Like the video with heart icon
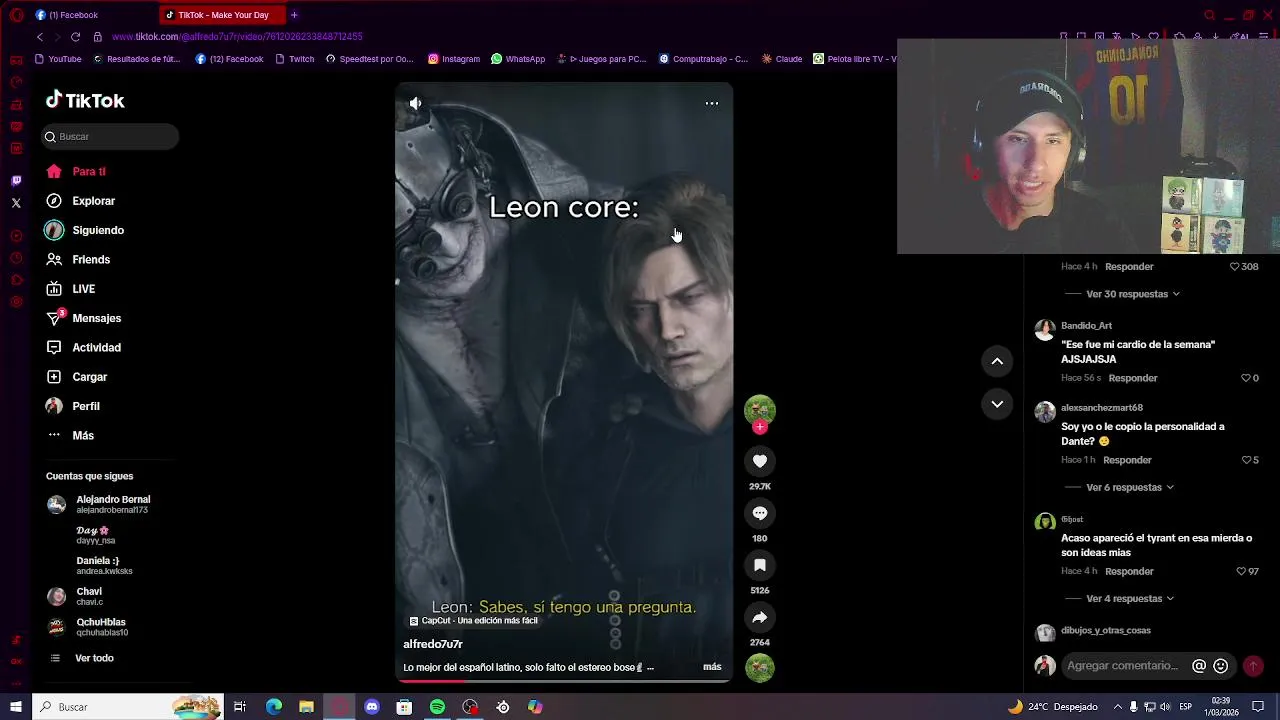 760,461
